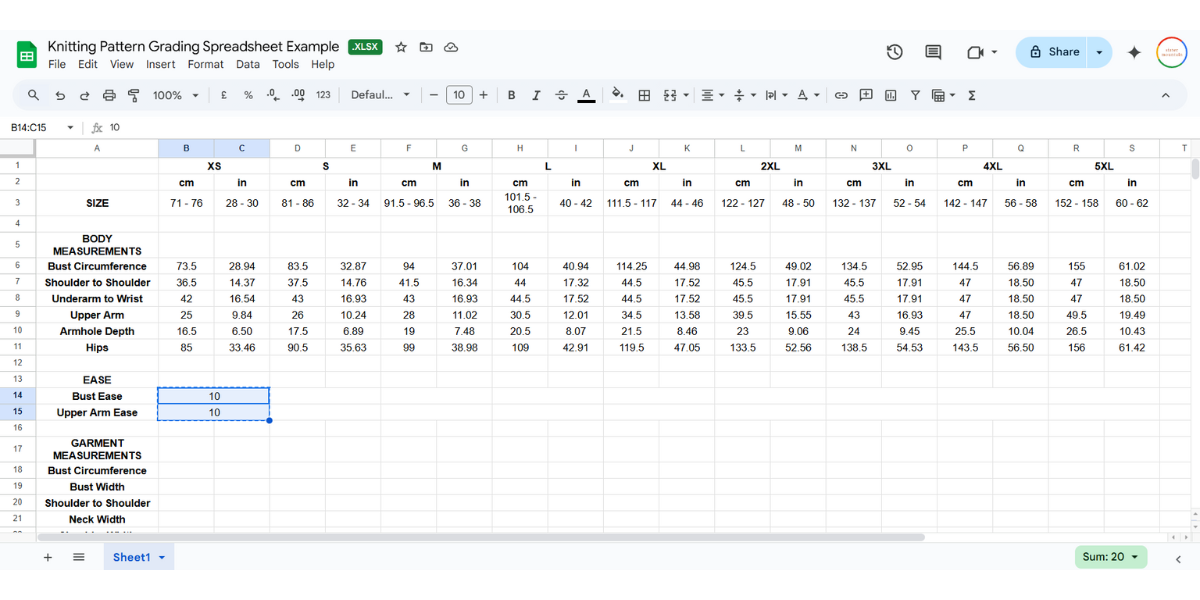This screenshot has height=600, width=1200.
Task: Insert a chart
Action: point(890,95)
